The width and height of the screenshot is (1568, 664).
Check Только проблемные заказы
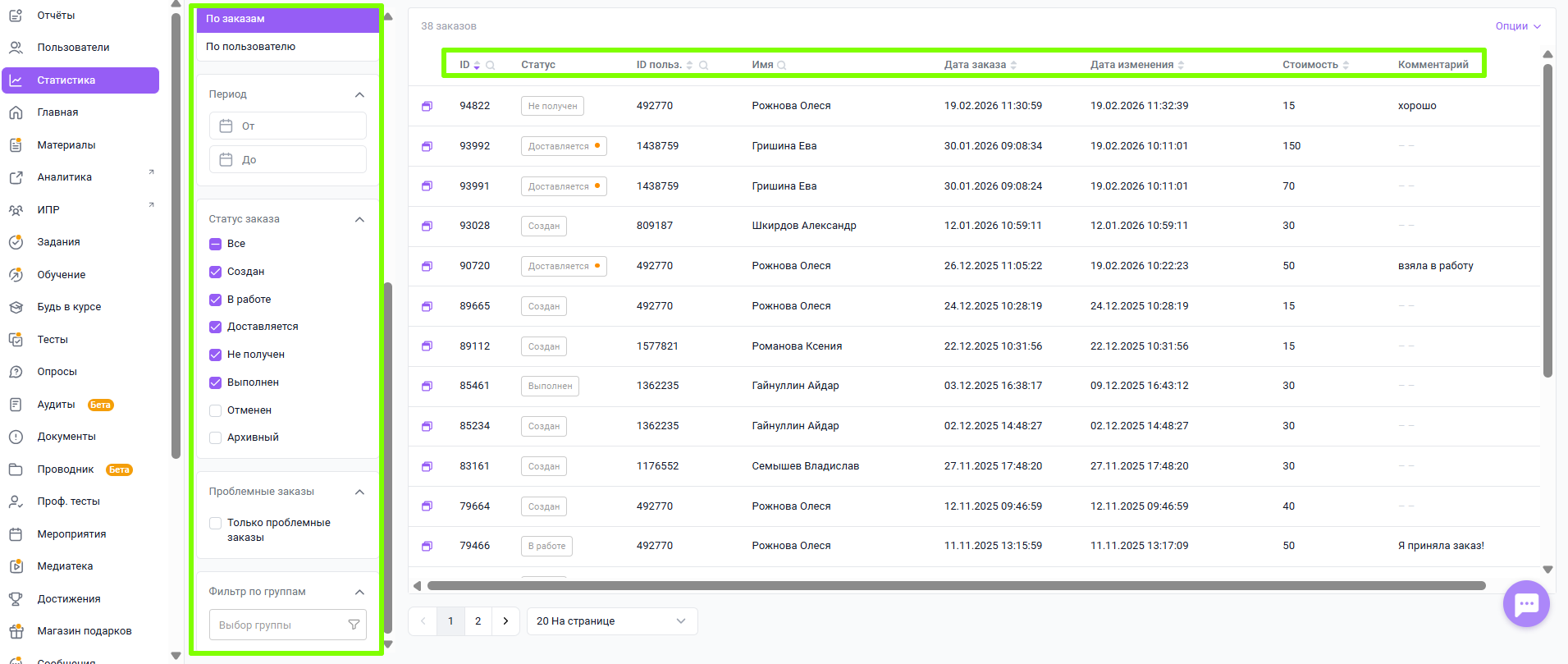coord(216,523)
